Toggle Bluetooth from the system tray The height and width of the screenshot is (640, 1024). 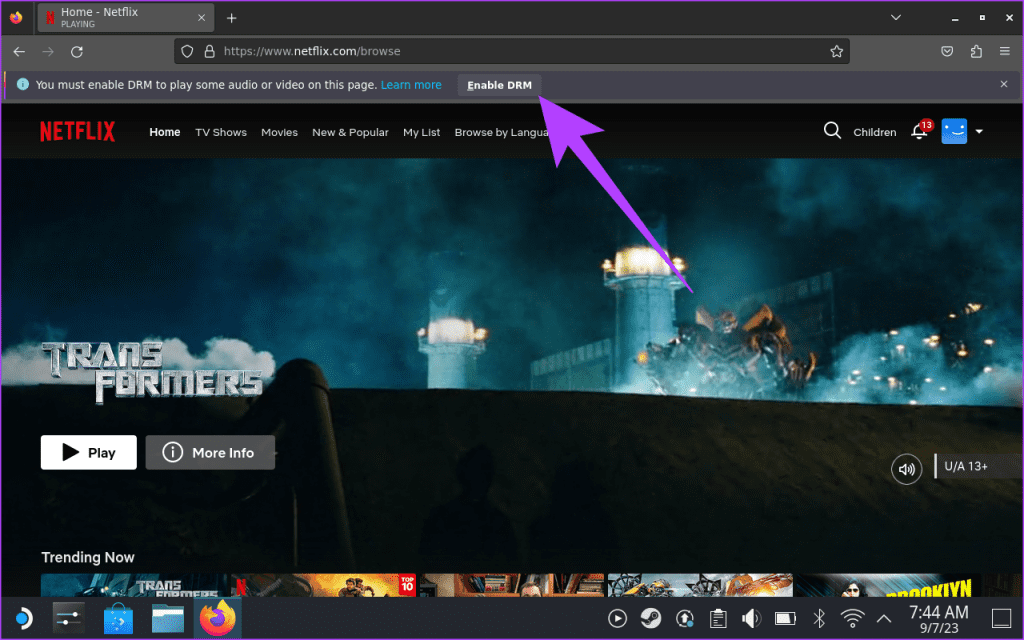pos(818,618)
